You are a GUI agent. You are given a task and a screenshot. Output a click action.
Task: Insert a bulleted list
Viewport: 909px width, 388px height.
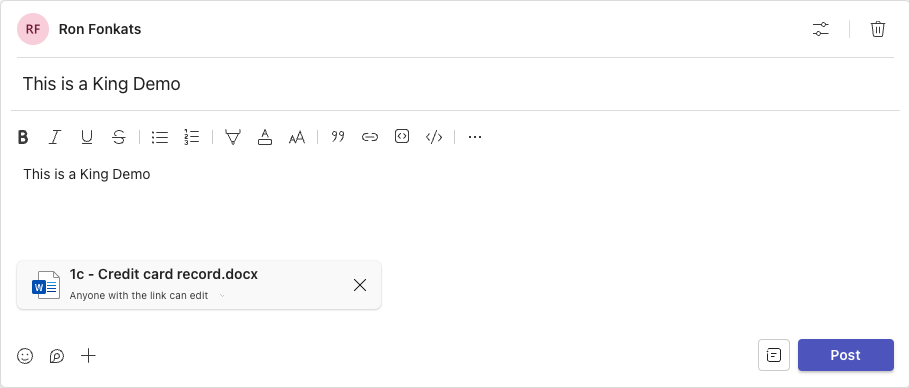[x=159, y=137]
